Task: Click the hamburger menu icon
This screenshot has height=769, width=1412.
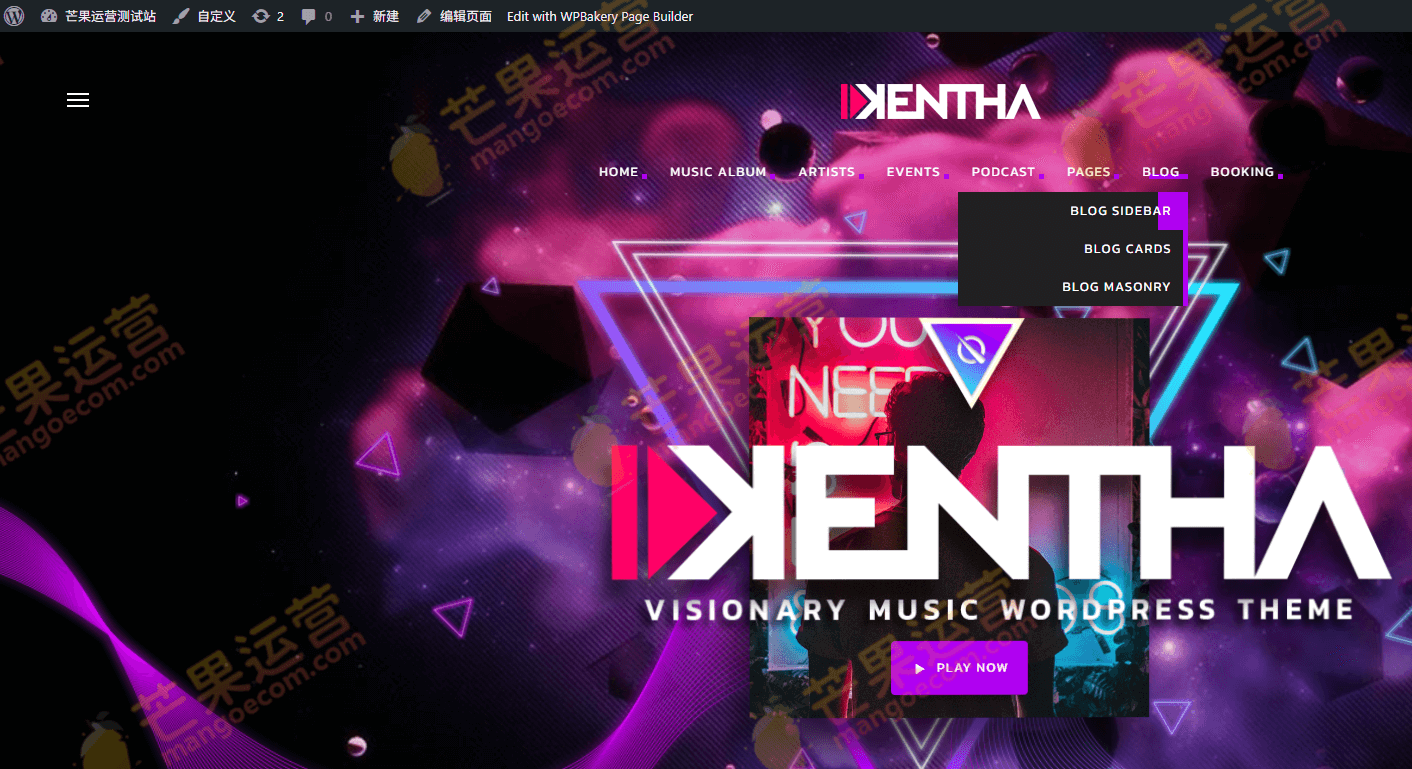Action: tap(78, 100)
